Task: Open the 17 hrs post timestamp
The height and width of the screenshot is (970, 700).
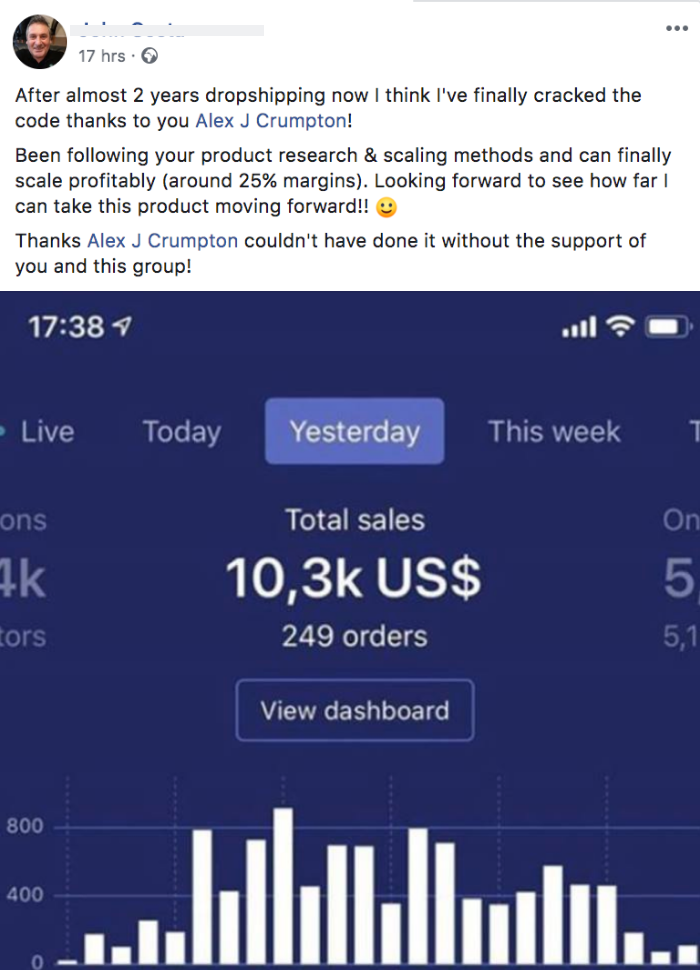Action: (x=102, y=56)
